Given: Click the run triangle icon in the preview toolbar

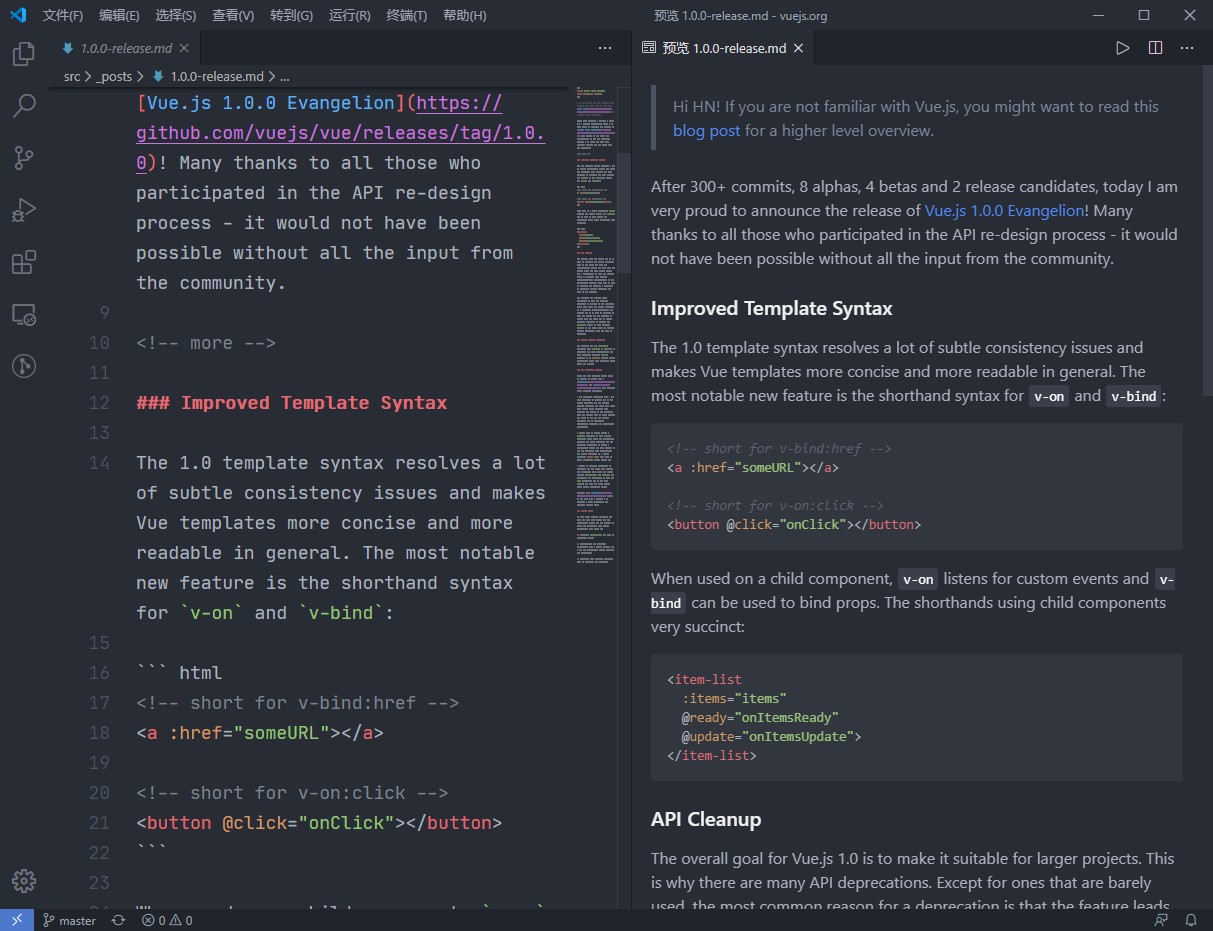Looking at the screenshot, I should coord(1123,48).
